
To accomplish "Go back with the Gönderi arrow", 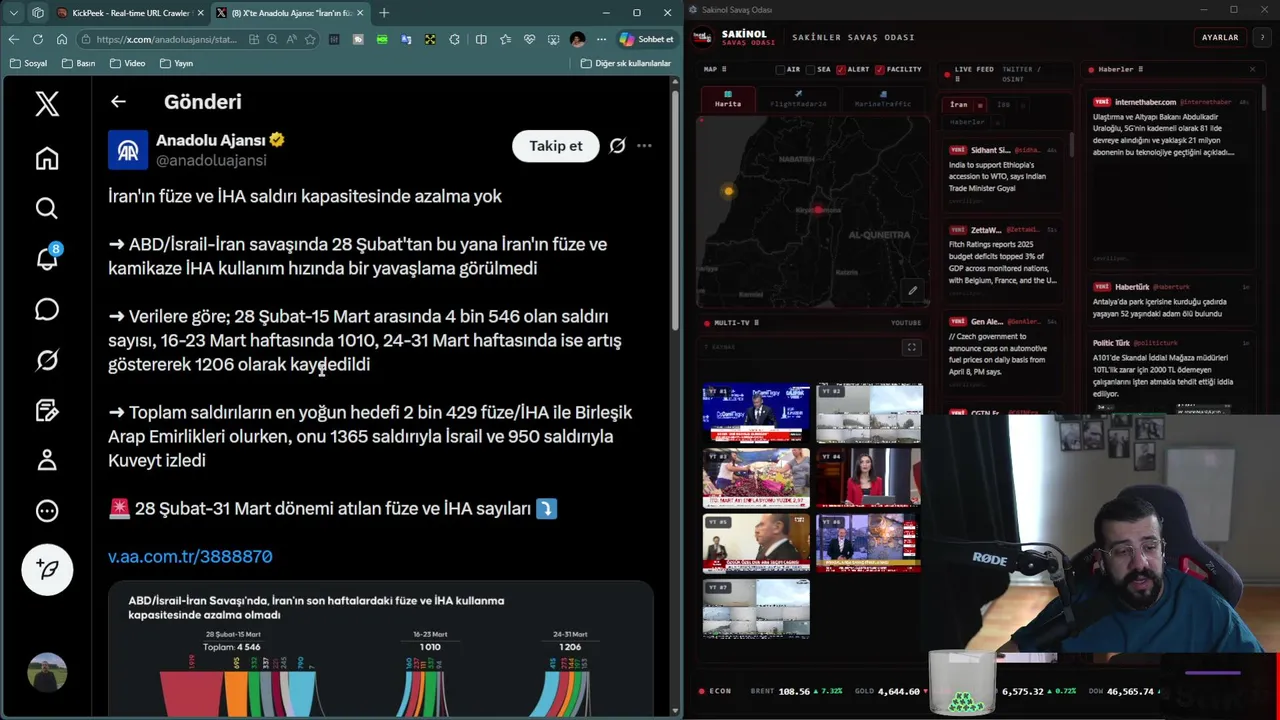I will [118, 101].
